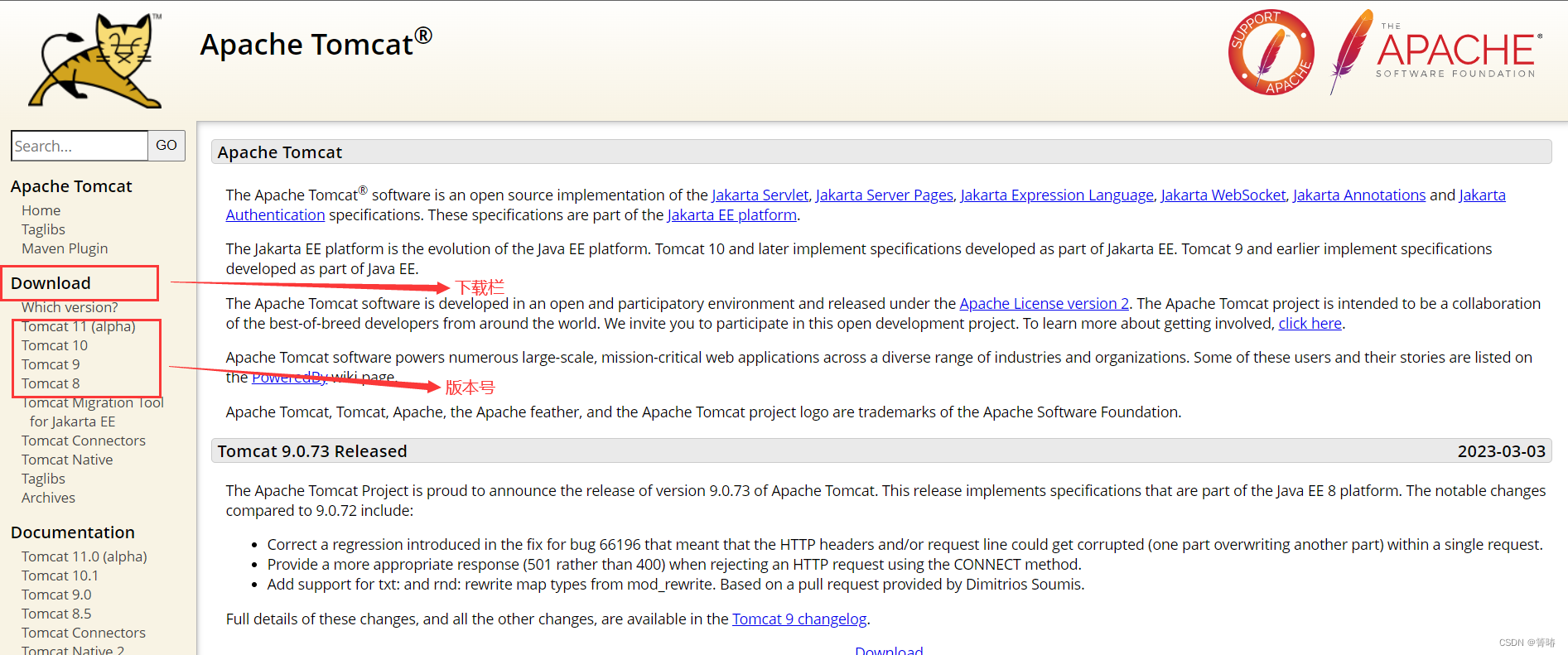Viewport: 1568px width, 655px height.
Task: Click the Apache Tomcat page title
Action: pos(316,43)
